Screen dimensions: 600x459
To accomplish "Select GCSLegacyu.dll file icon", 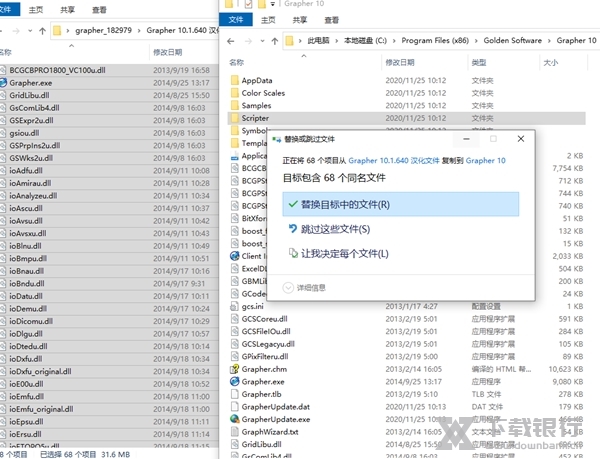I will click(235, 344).
